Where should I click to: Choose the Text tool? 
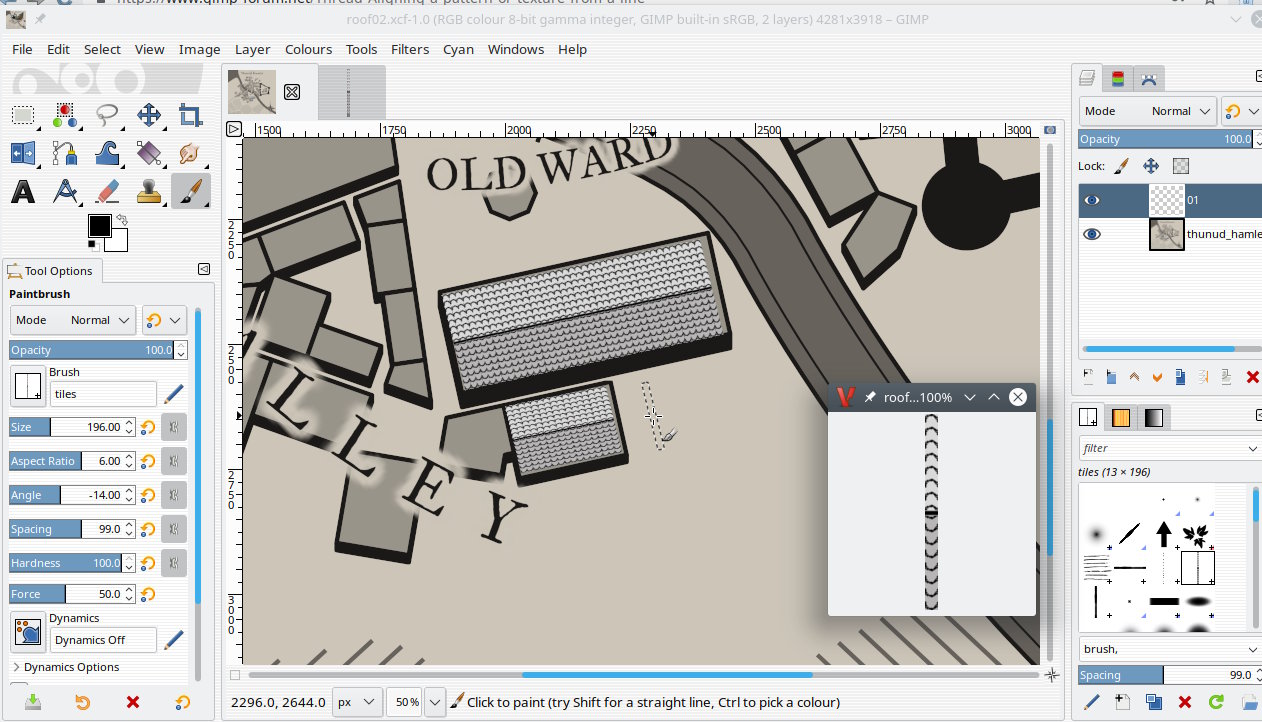coord(23,191)
